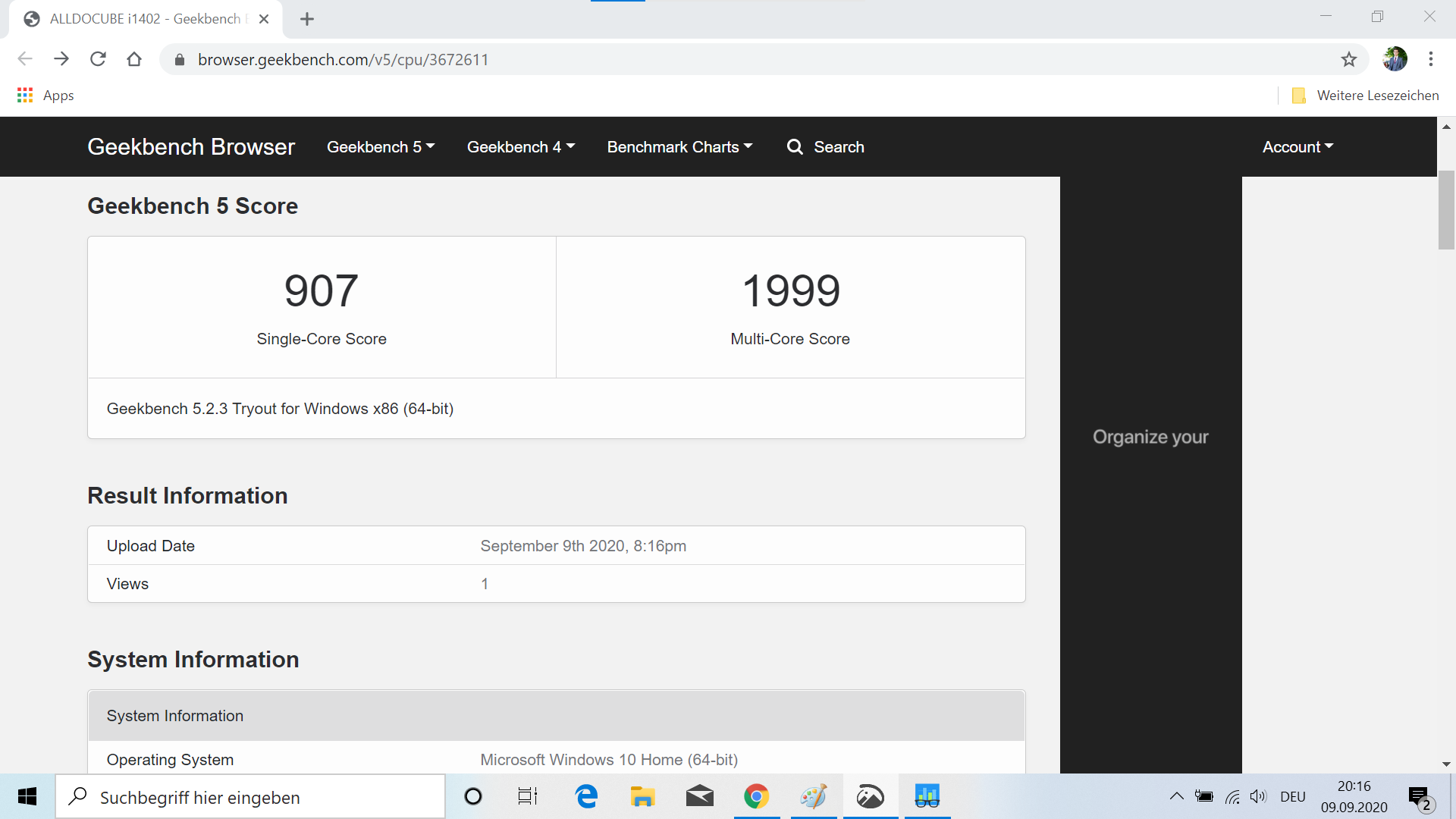Click Microsoft Windows 10 Home operating system value
1456x819 pixels.
pyautogui.click(x=609, y=760)
